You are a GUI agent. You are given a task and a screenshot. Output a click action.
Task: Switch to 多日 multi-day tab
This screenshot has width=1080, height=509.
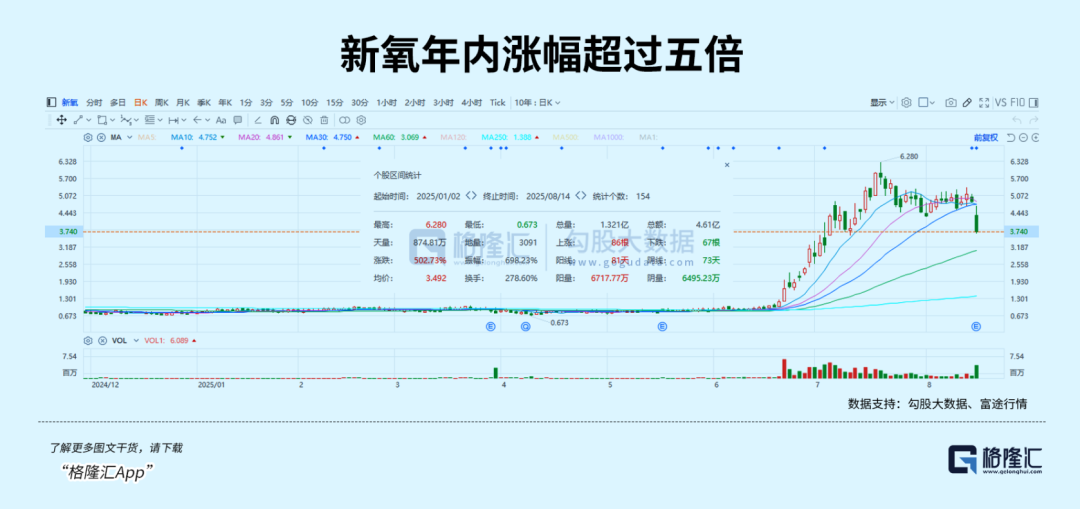118,103
